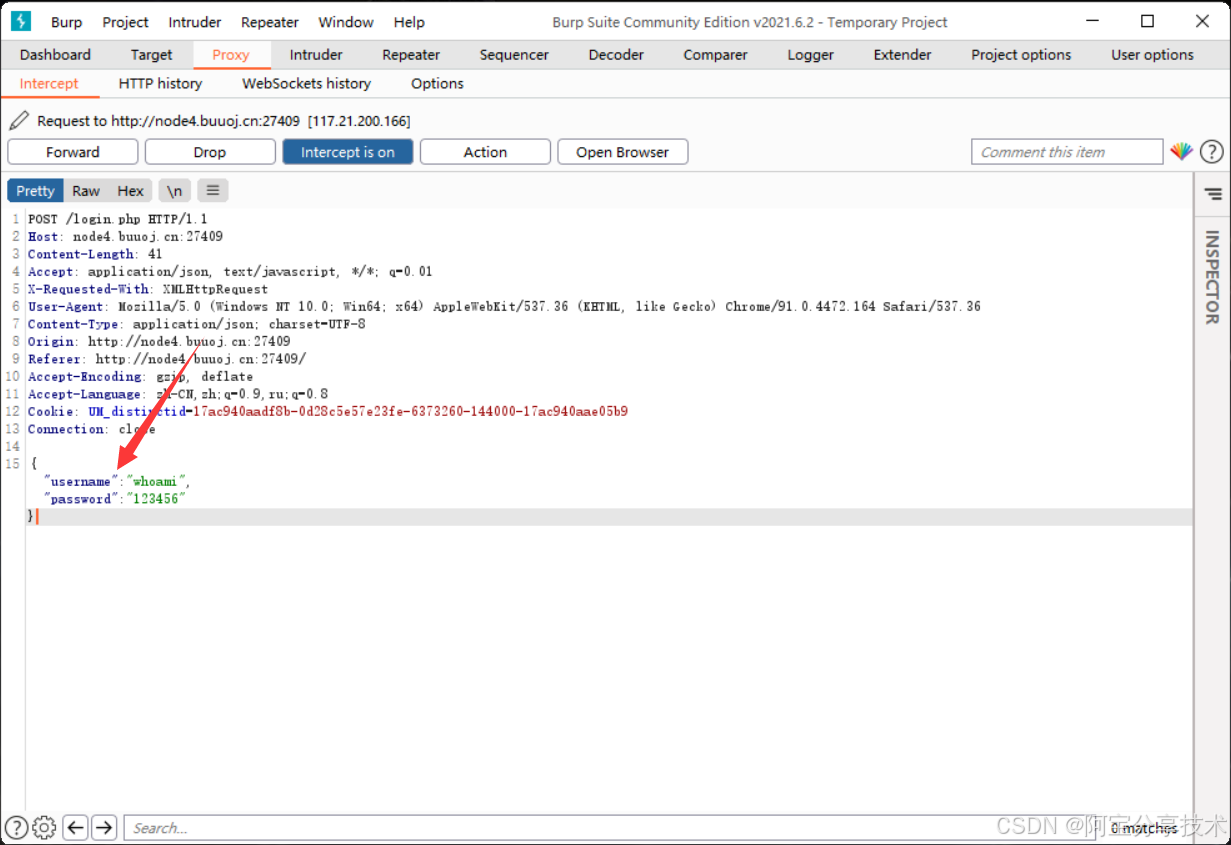1231x845 pixels.
Task: Open the Help menu
Action: click(x=409, y=22)
